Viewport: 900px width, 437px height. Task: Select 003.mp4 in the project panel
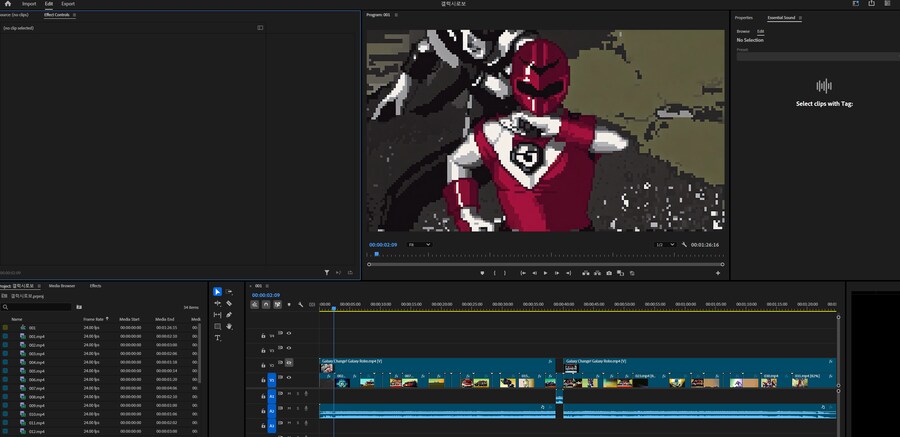[x=36, y=353]
